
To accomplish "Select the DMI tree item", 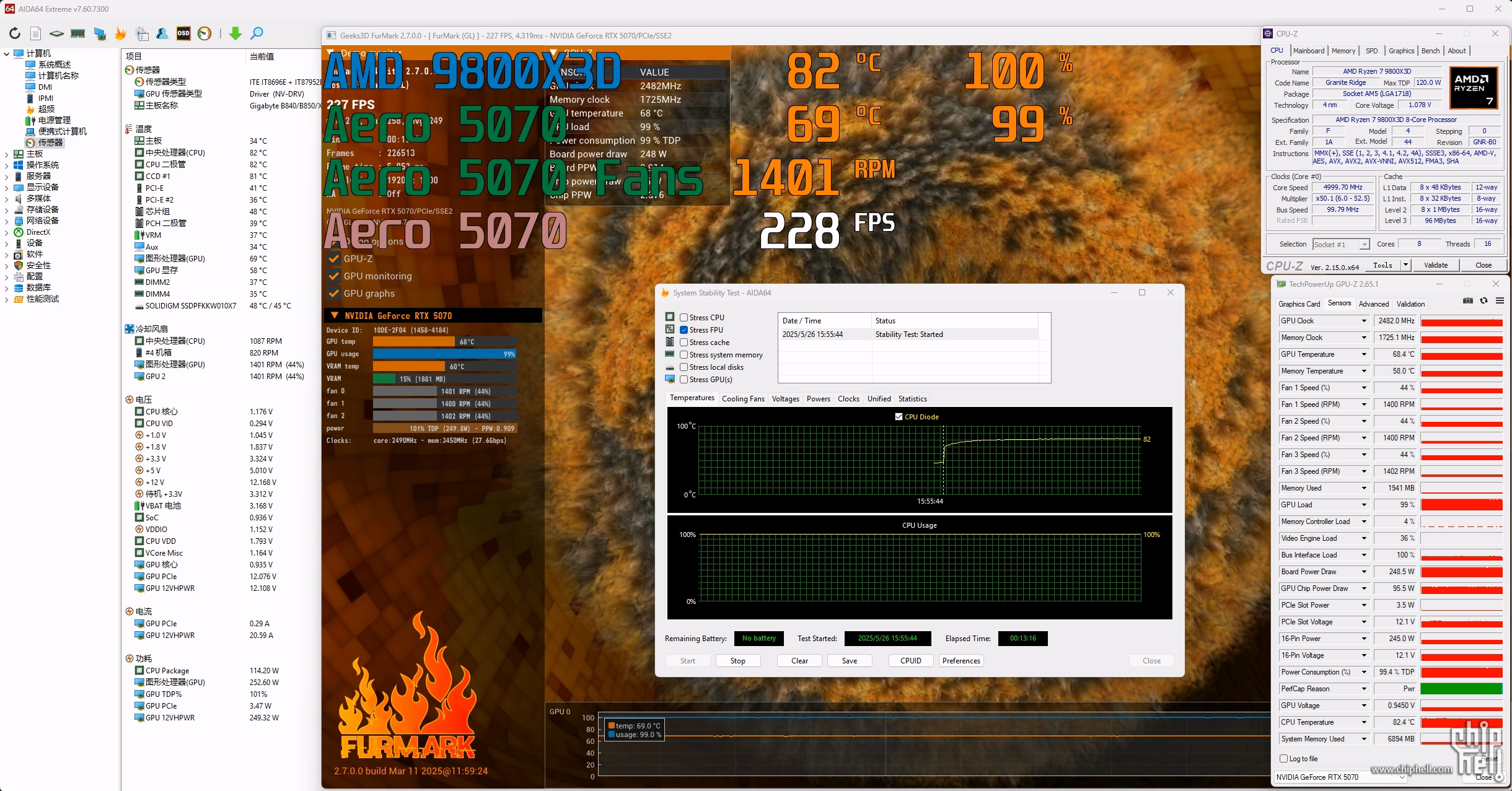I will point(39,87).
